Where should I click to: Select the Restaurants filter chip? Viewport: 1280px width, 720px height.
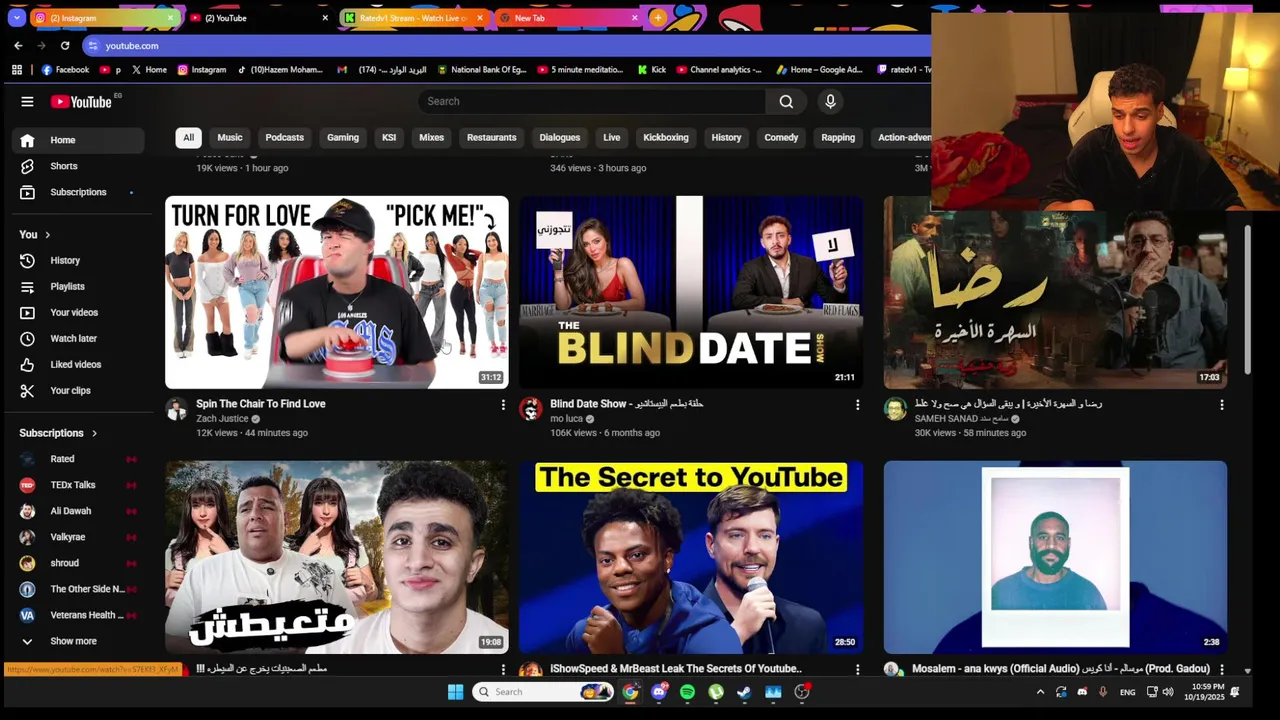pos(492,138)
